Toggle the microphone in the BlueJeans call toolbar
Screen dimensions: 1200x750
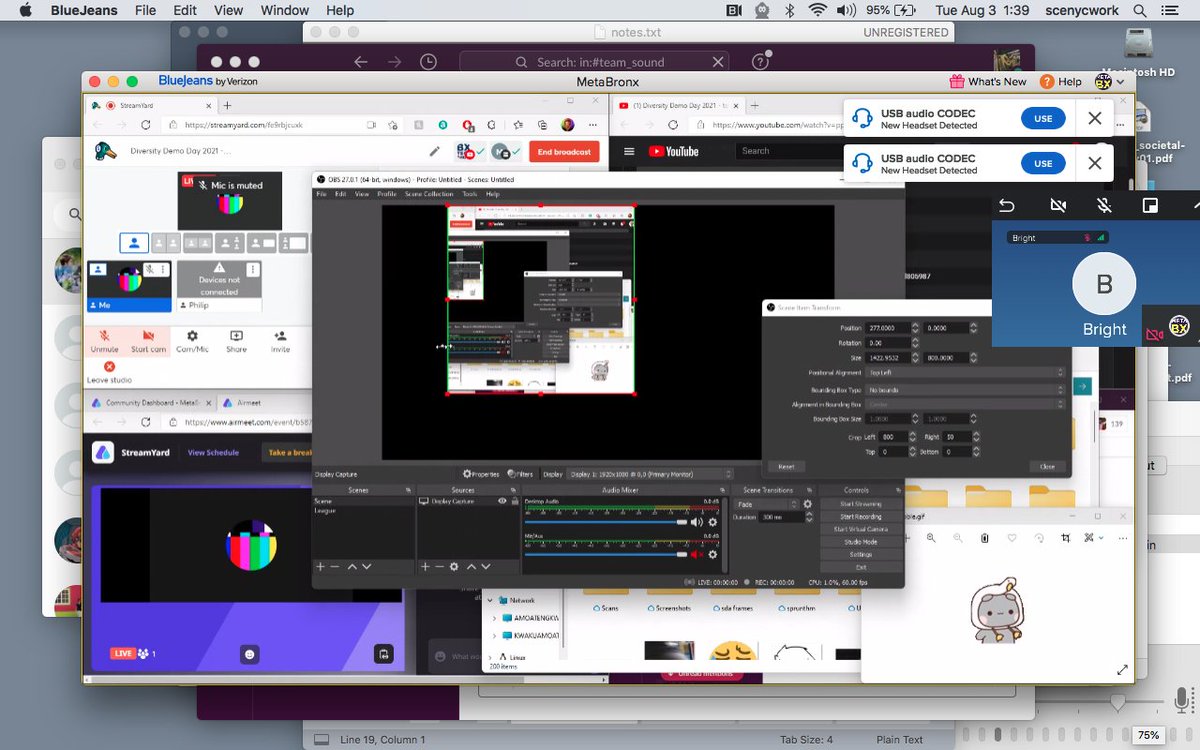(1104, 205)
